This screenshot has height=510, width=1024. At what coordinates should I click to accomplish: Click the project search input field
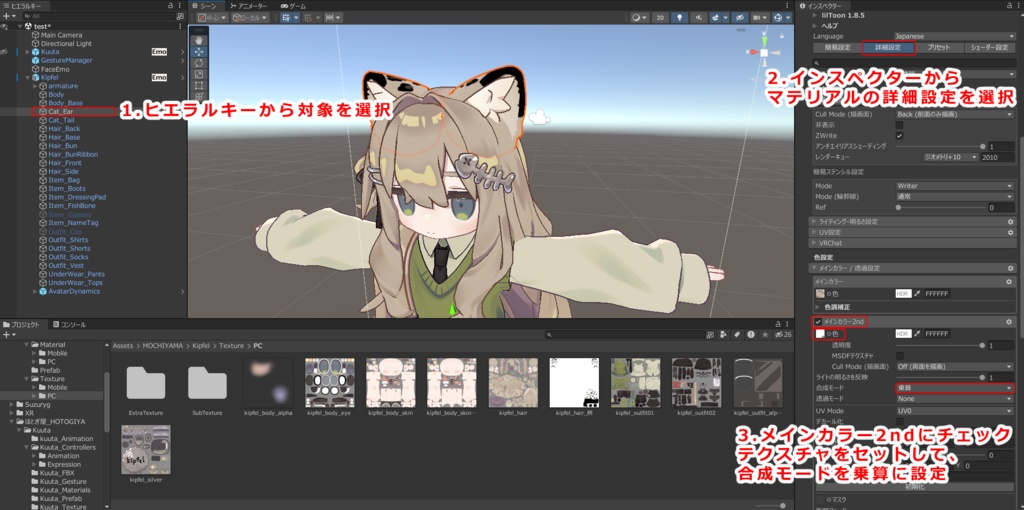(x=625, y=334)
